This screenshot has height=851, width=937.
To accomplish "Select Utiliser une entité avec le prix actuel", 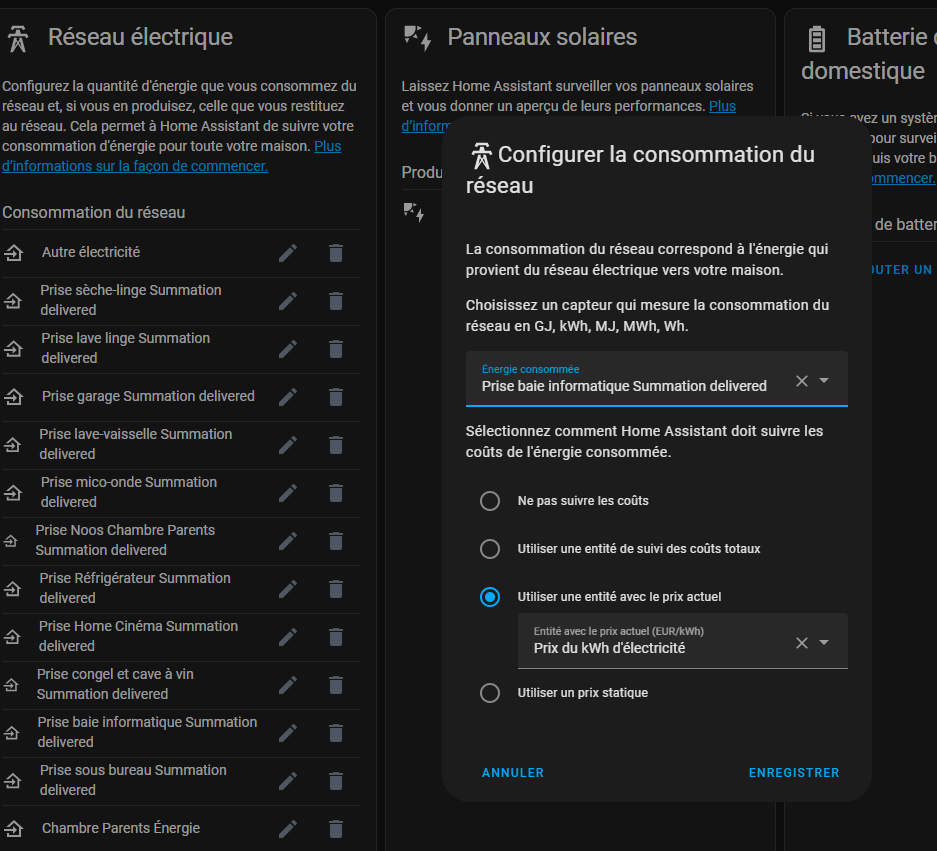I will click(490, 597).
